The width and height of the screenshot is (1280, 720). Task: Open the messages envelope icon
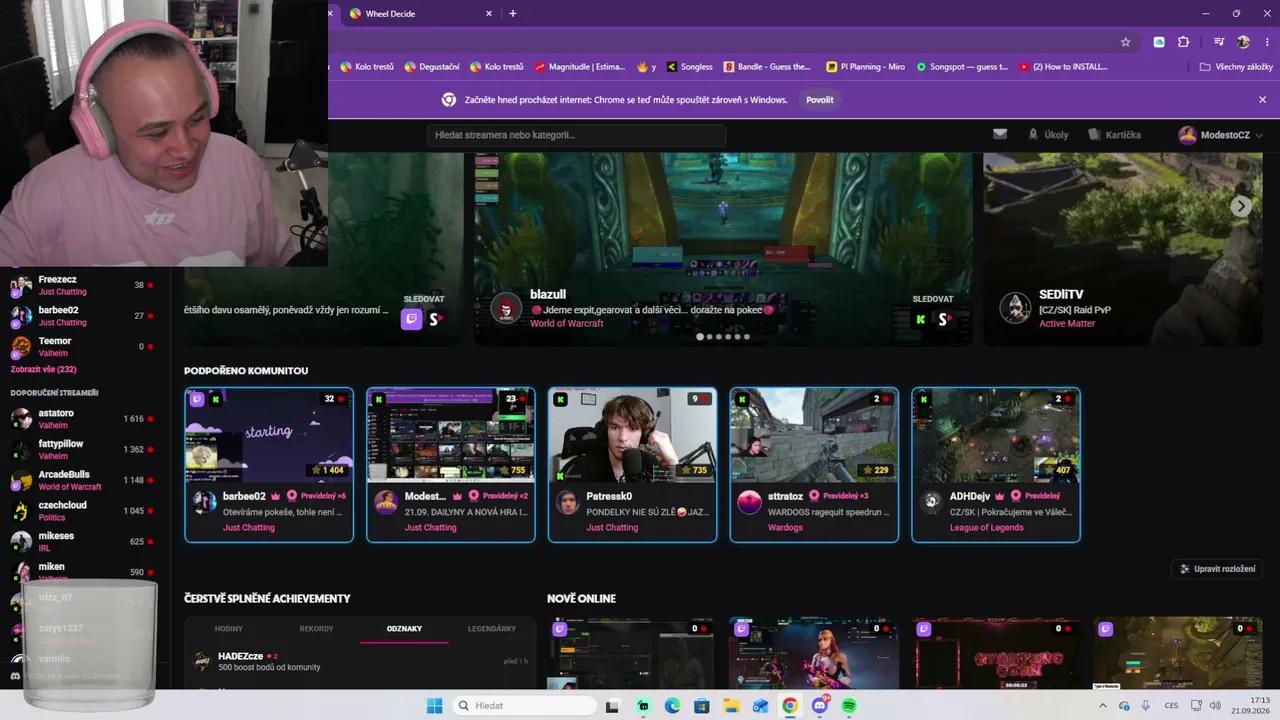(1000, 134)
